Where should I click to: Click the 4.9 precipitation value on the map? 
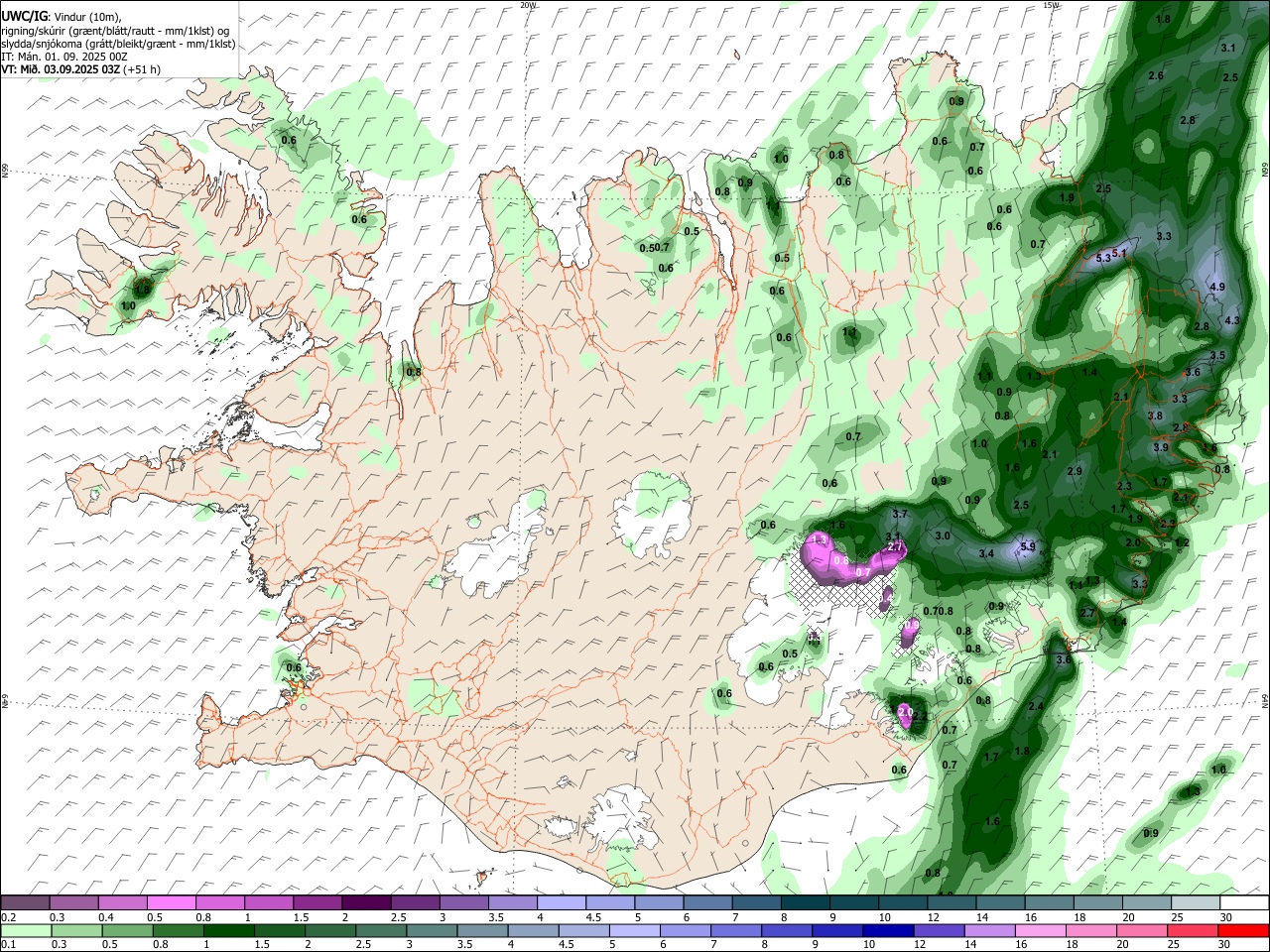pyautogui.click(x=1218, y=287)
